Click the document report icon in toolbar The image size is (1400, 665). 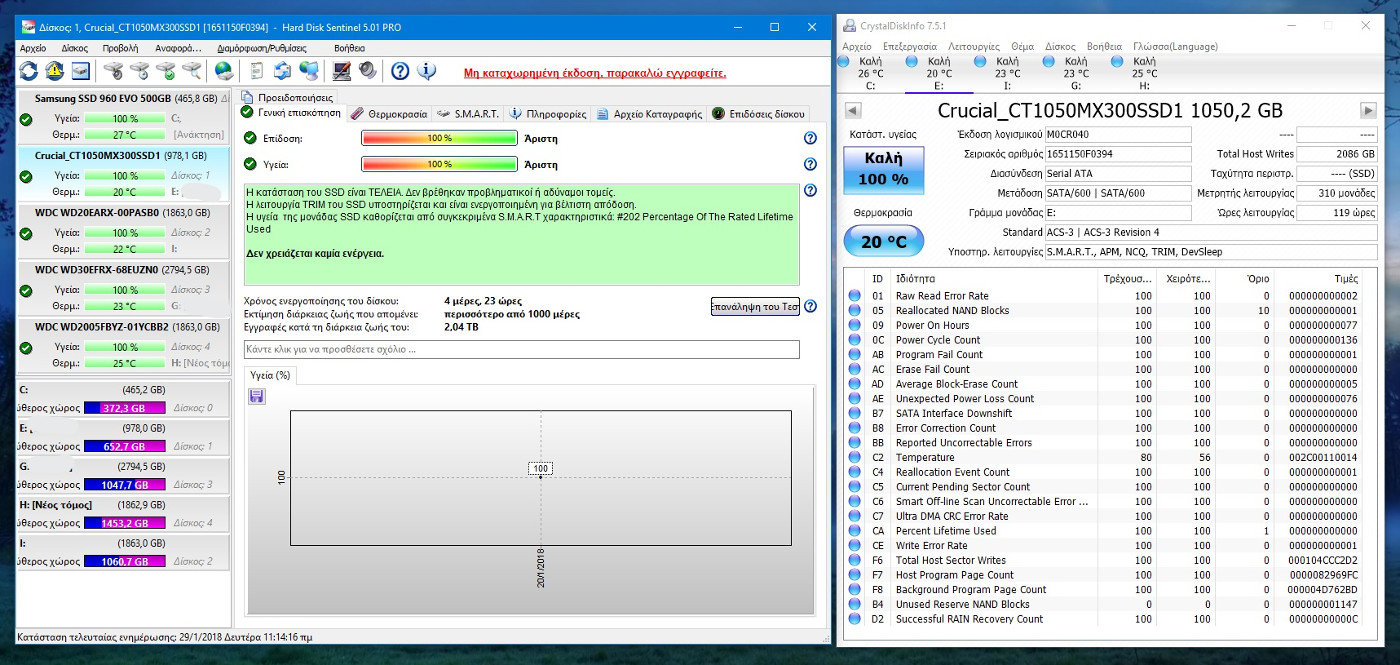click(x=257, y=71)
